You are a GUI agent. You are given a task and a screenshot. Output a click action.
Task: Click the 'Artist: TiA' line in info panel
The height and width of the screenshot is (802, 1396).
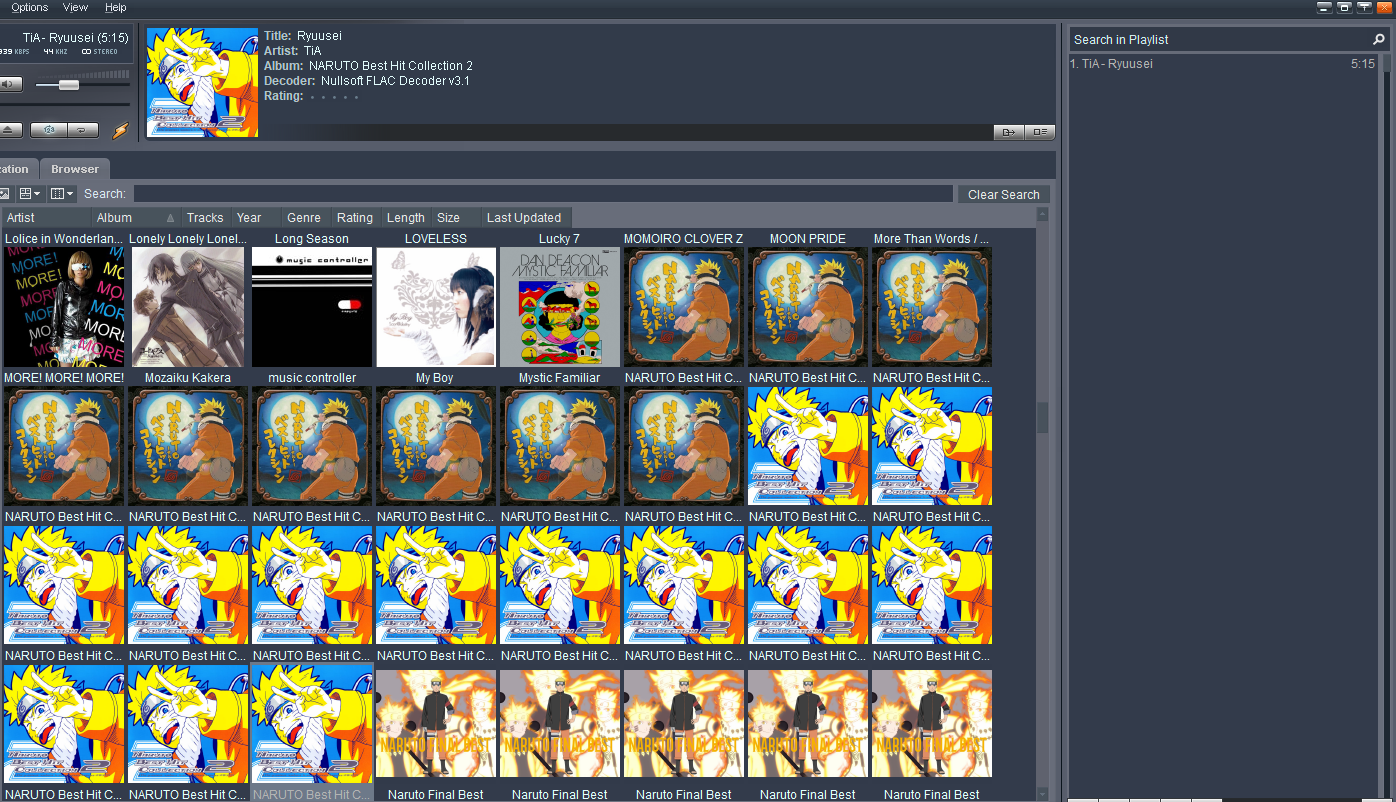tap(293, 51)
